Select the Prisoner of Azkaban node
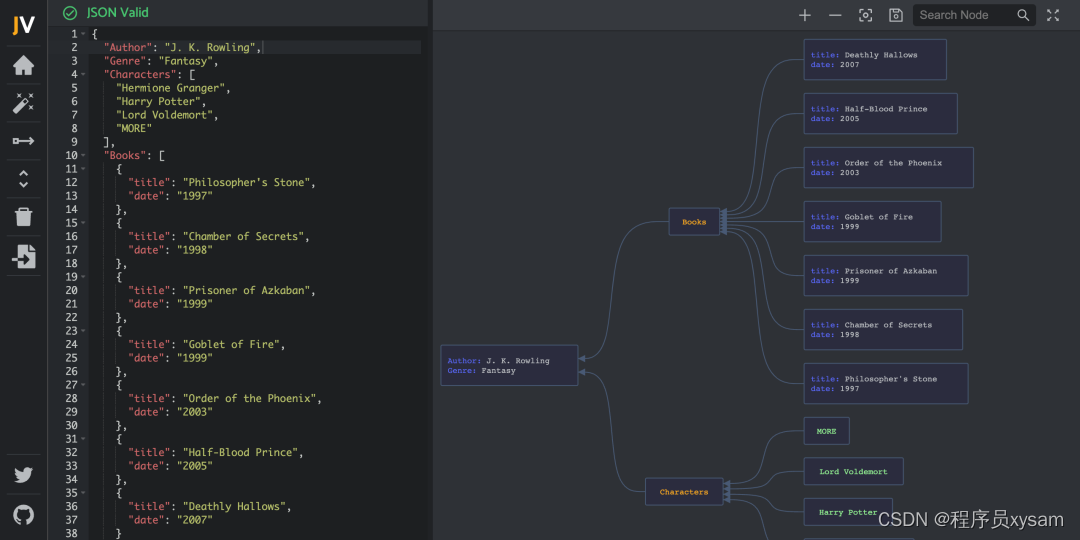 pos(886,276)
